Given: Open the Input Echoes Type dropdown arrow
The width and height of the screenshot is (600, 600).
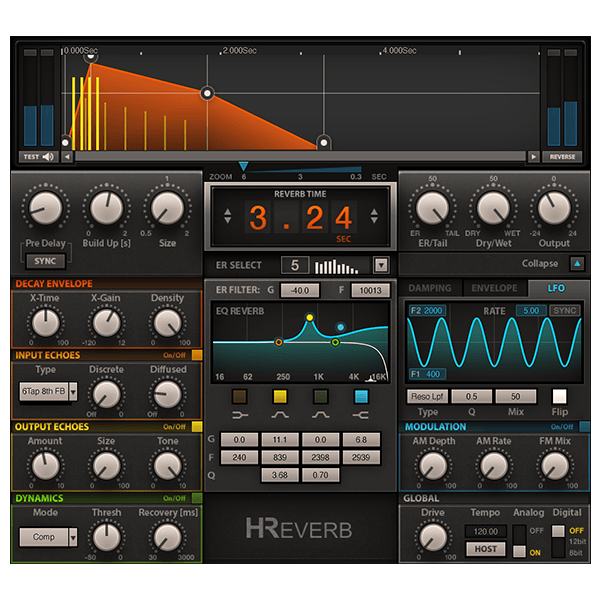Looking at the screenshot, I should (73, 391).
